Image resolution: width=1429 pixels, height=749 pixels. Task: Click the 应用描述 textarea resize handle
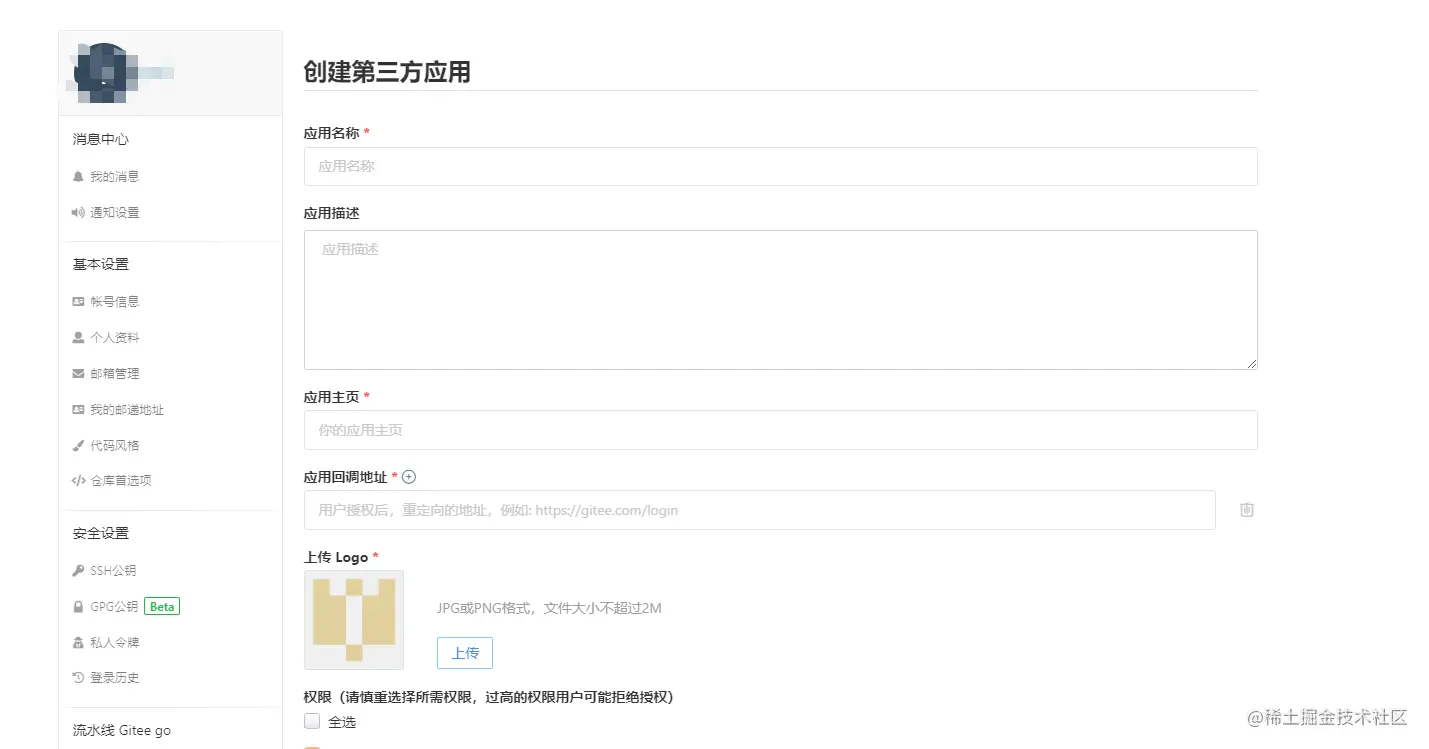pyautogui.click(x=1250, y=362)
